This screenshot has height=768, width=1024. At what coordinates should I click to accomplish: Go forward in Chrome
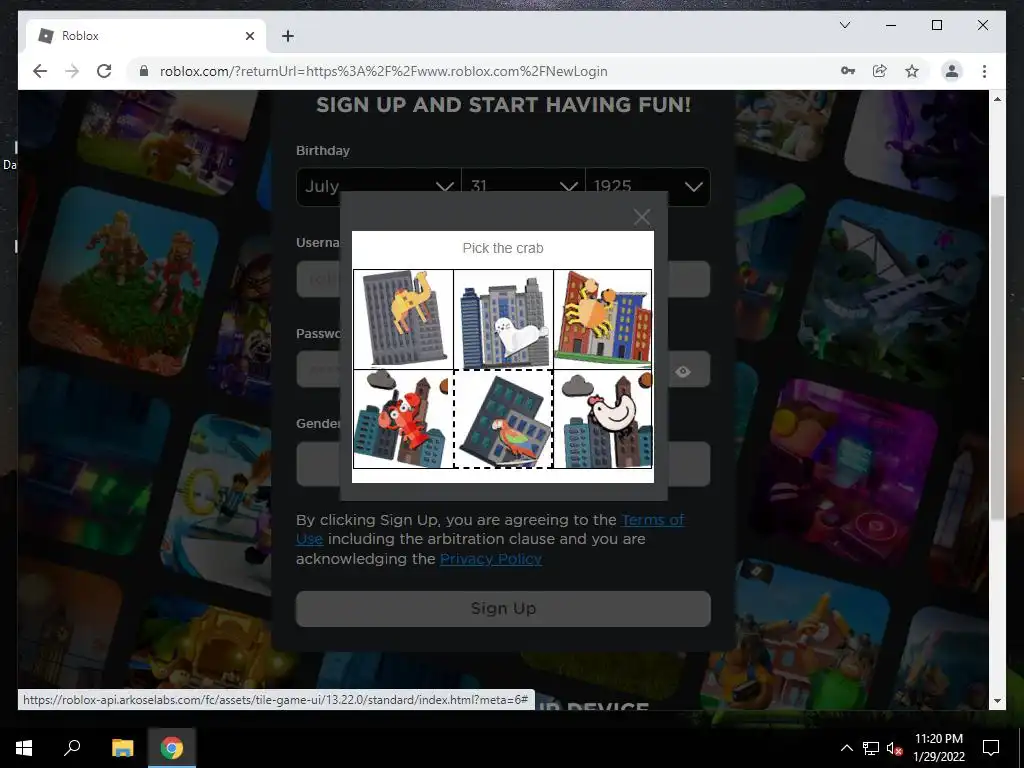(x=72, y=71)
